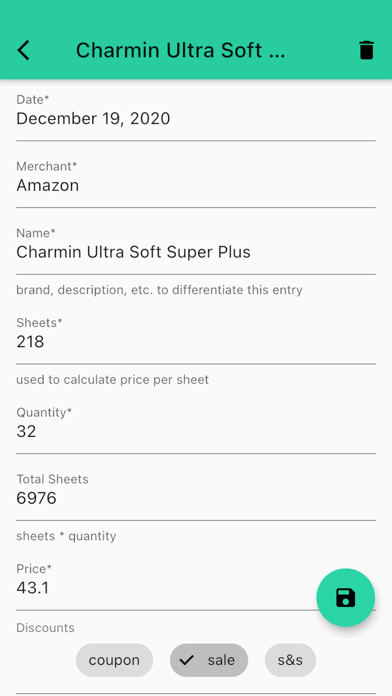Toggle the coupon discount chip
Image resolution: width=392 pixels, height=696 pixels.
click(x=115, y=660)
